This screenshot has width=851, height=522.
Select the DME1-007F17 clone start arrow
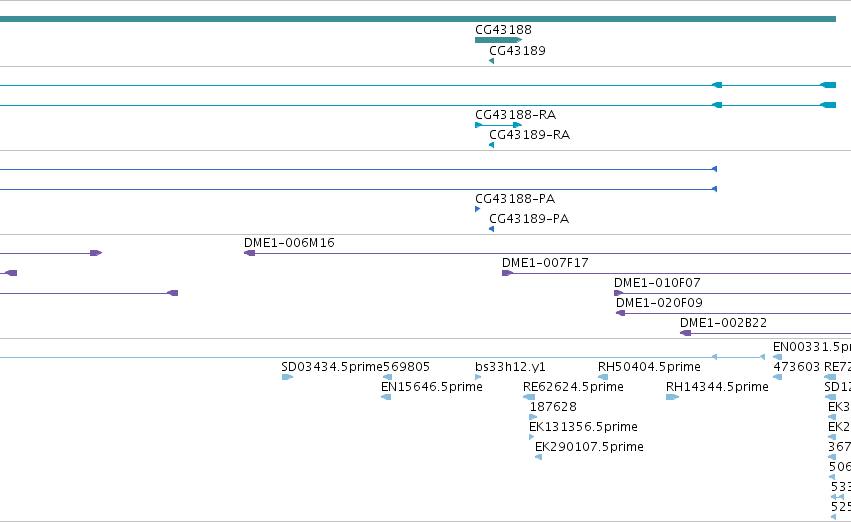tap(507, 273)
